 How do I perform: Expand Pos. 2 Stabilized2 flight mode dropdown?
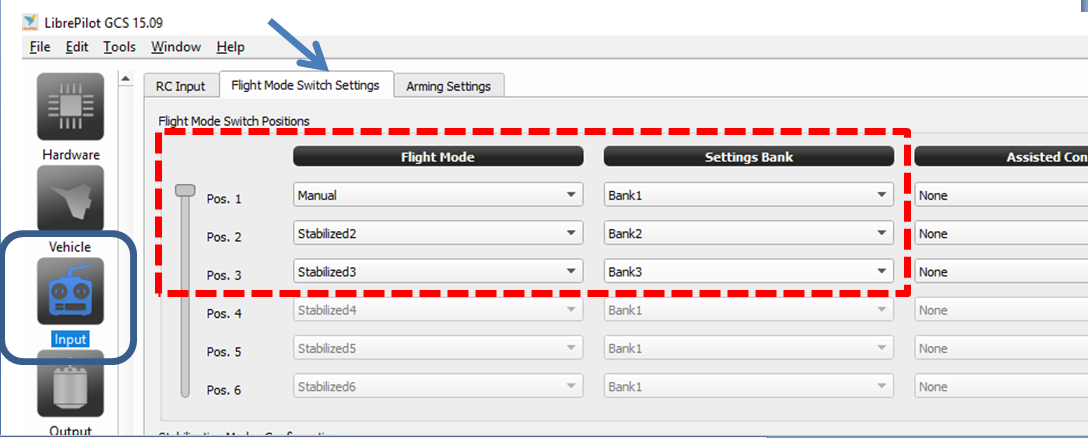pos(438,234)
